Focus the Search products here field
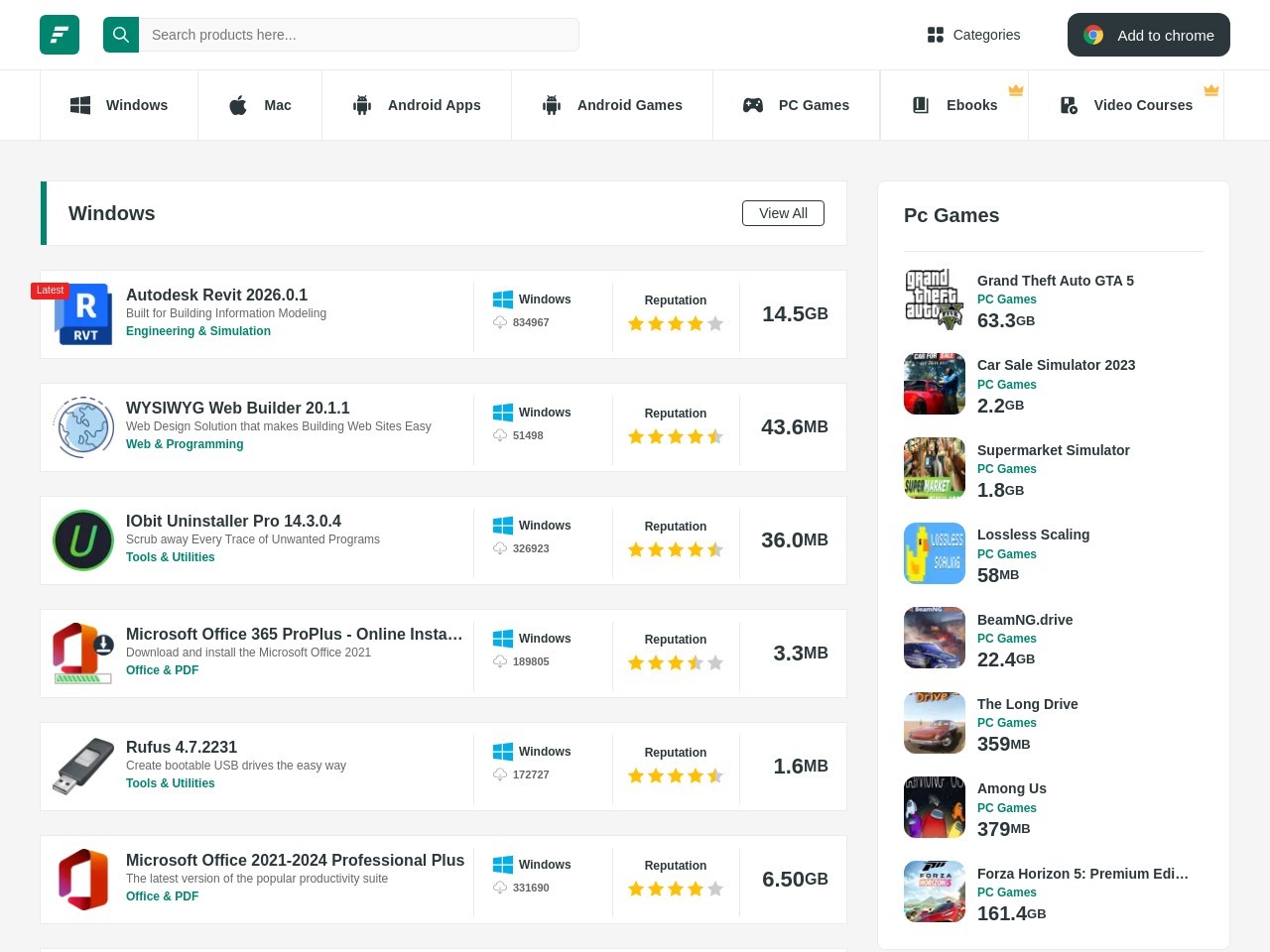The image size is (1270, 952). (359, 35)
